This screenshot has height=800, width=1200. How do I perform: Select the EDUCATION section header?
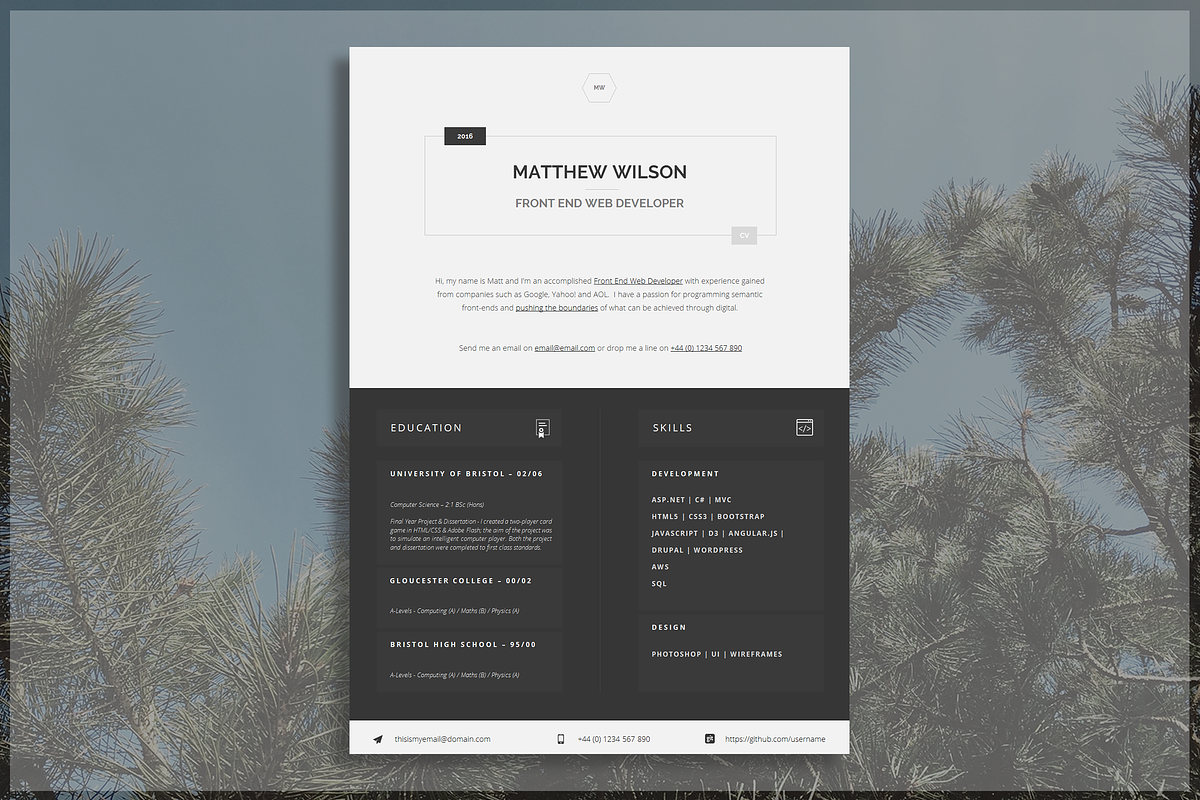coord(426,427)
